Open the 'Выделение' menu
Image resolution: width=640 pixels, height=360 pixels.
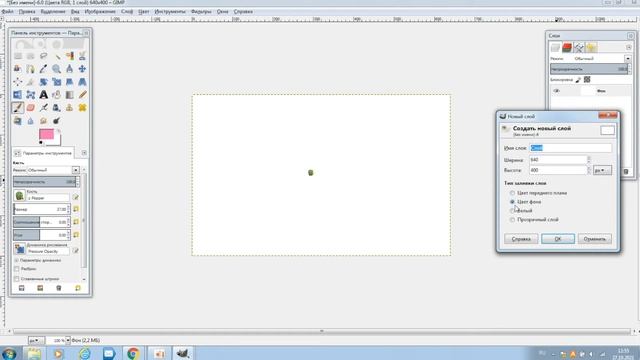point(53,12)
